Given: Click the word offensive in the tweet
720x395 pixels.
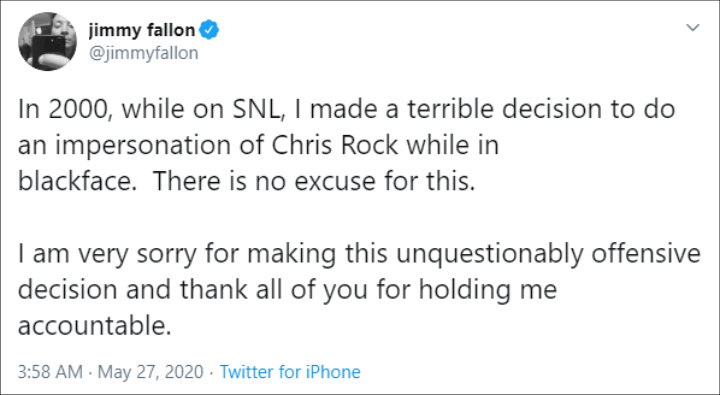Looking at the screenshot, I should 646,254.
